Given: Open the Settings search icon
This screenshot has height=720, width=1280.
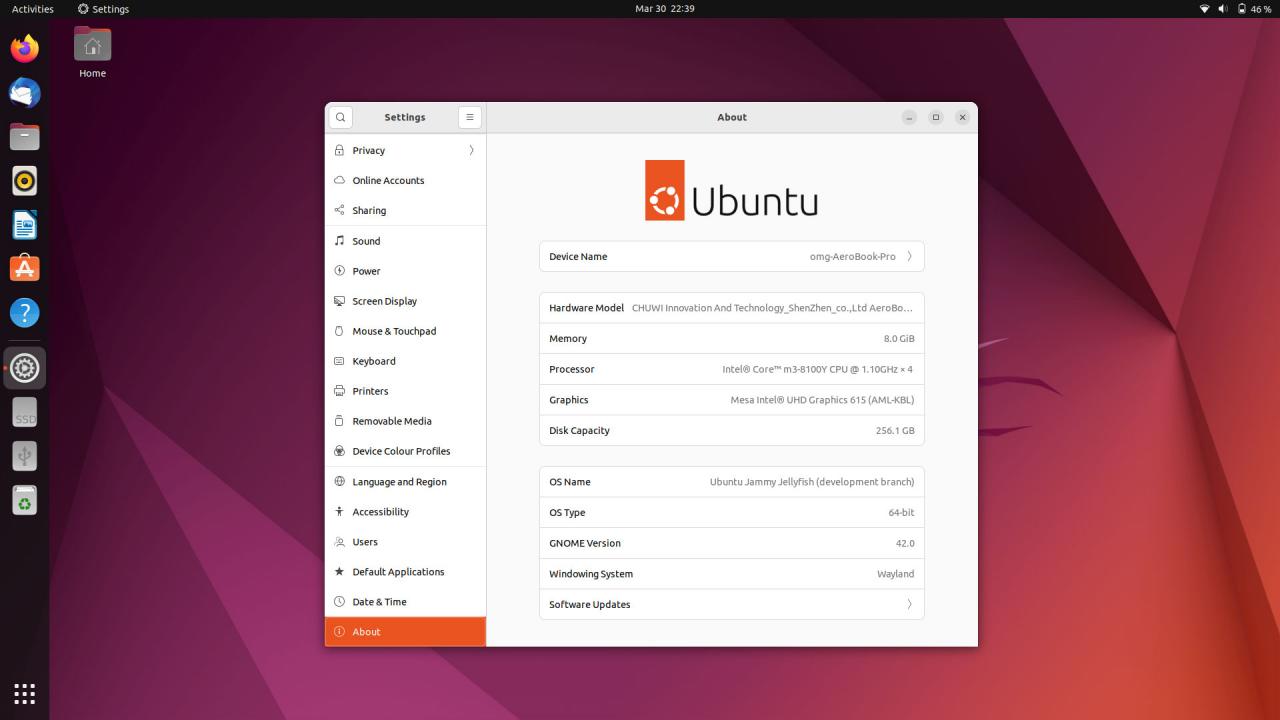Looking at the screenshot, I should tap(340, 117).
